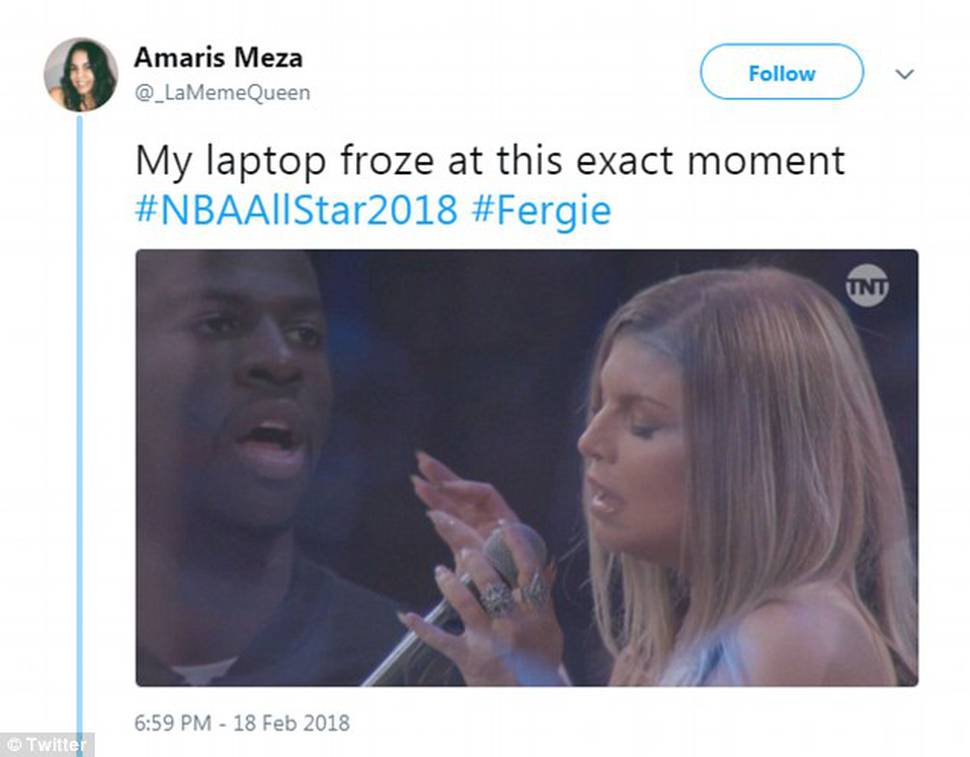The height and width of the screenshot is (757, 970).
Task: Open the #NBAAllStar2018 hashtag
Action: (x=296, y=210)
